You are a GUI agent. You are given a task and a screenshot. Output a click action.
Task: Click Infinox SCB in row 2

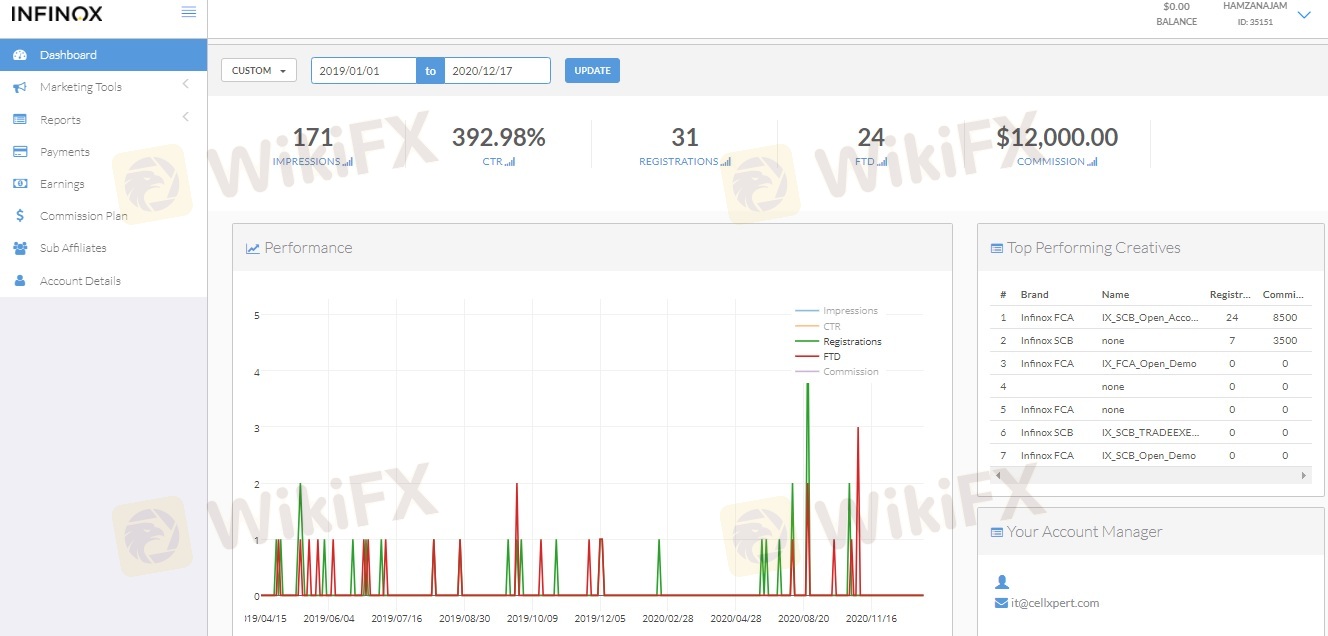click(x=1047, y=341)
